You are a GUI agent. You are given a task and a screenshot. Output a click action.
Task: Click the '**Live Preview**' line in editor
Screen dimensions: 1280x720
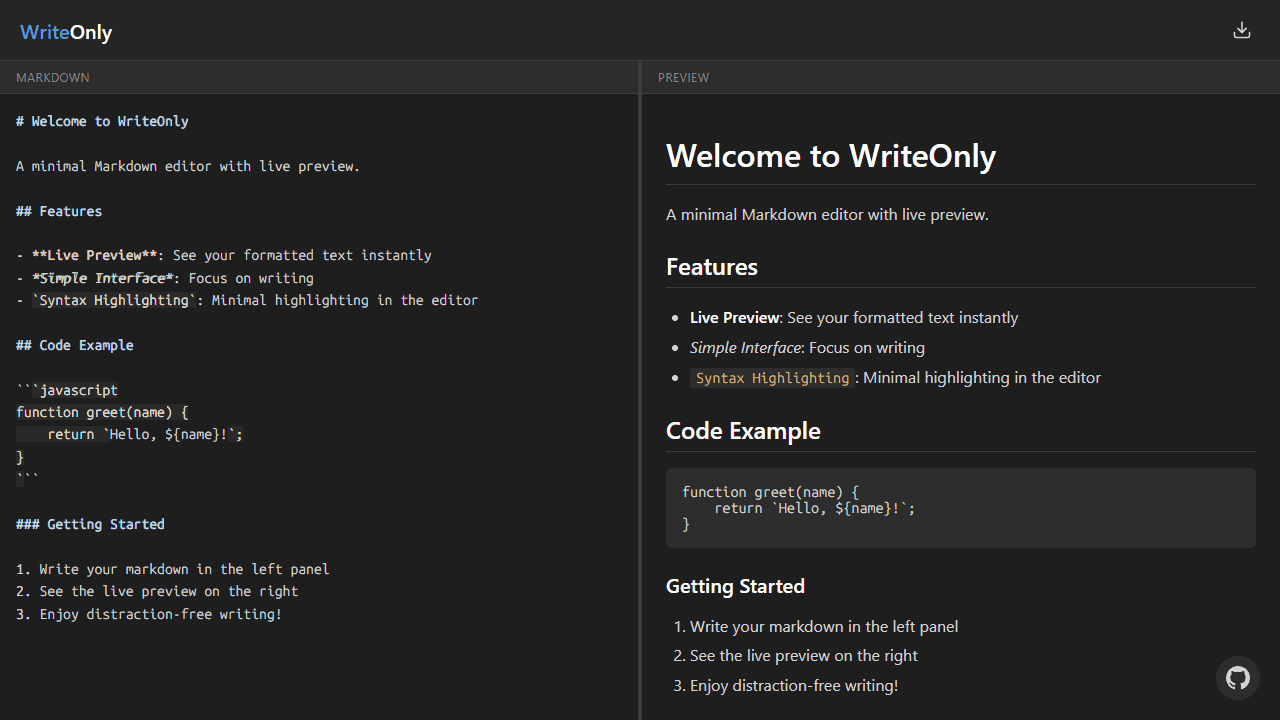224,255
